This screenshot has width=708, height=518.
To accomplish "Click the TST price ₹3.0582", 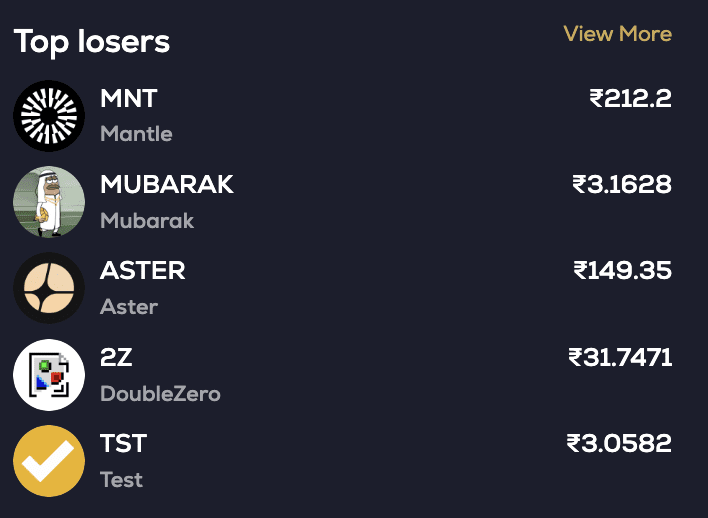I will coord(619,443).
